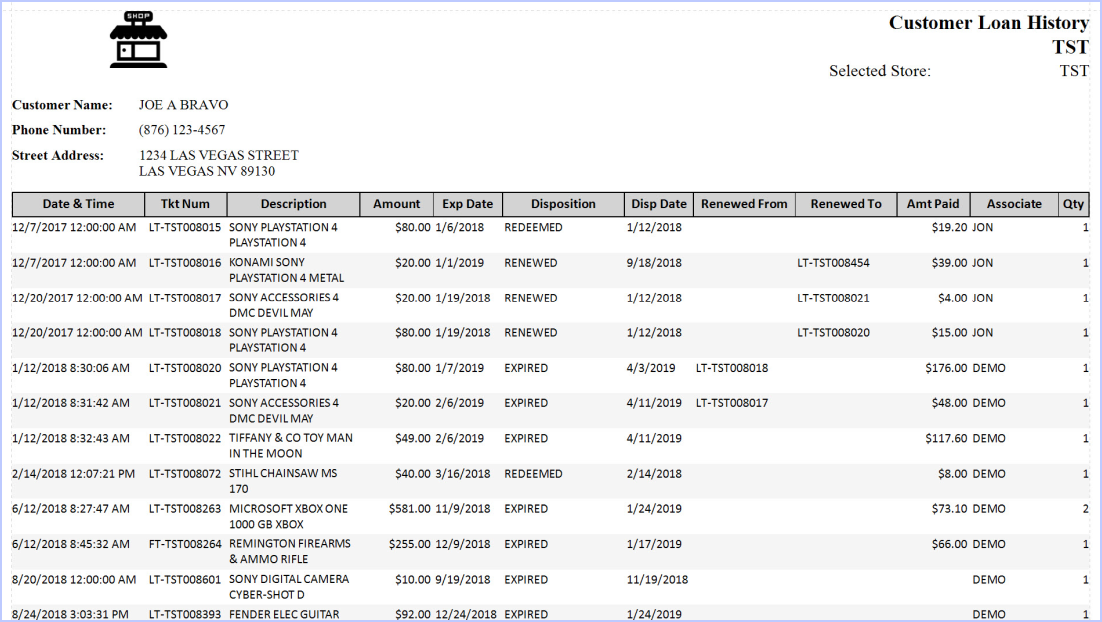1102x622 pixels.
Task: Select ticket LT-TST008015
Action: click(185, 228)
